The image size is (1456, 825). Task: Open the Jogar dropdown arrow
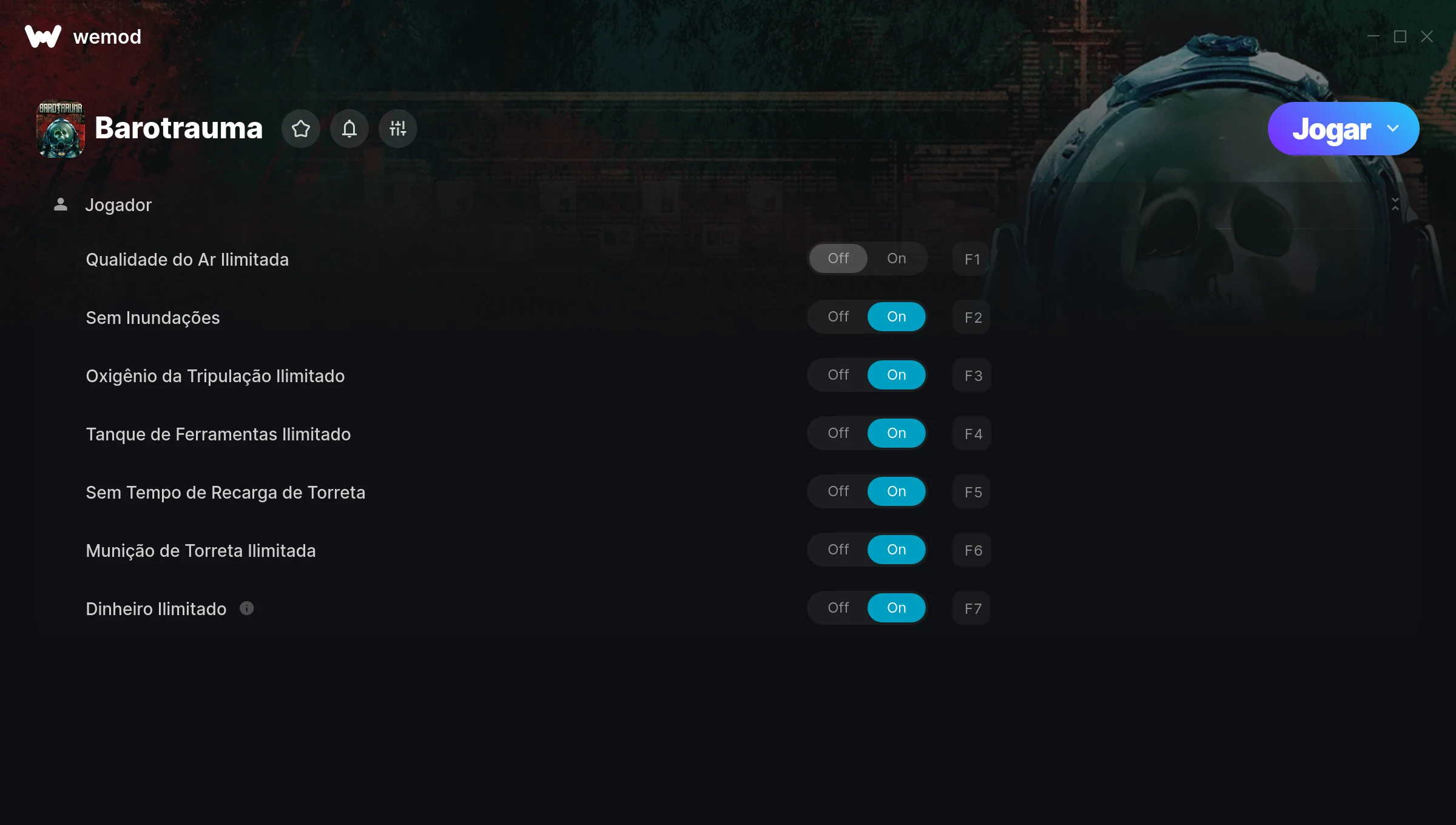(1393, 129)
